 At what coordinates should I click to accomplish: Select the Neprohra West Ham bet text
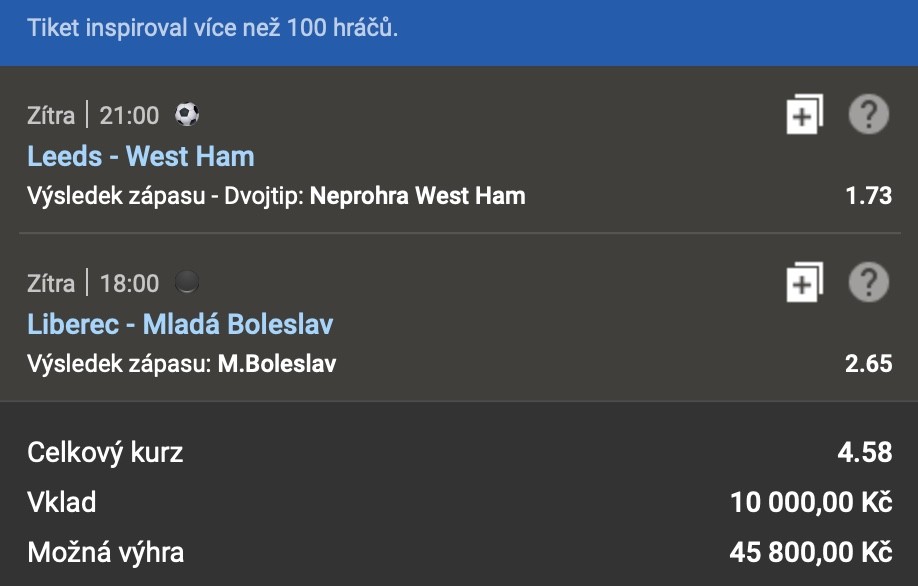417,196
